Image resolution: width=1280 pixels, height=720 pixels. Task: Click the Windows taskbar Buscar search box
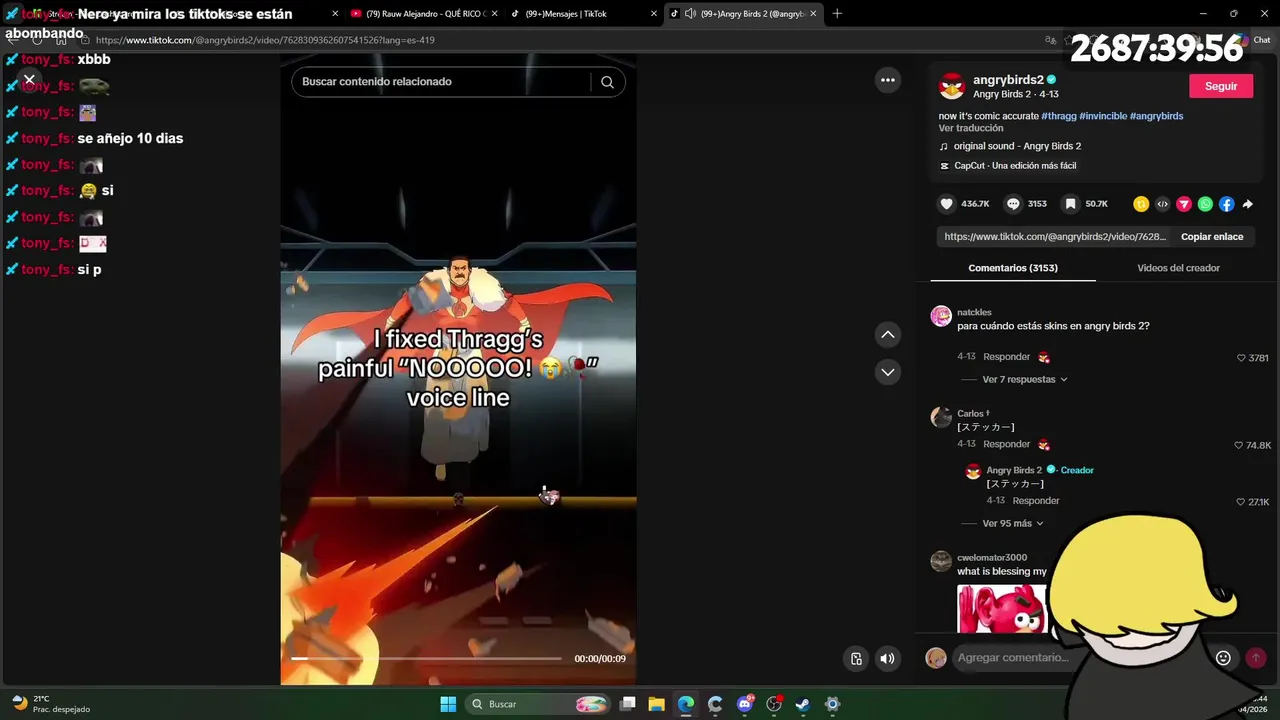point(539,704)
